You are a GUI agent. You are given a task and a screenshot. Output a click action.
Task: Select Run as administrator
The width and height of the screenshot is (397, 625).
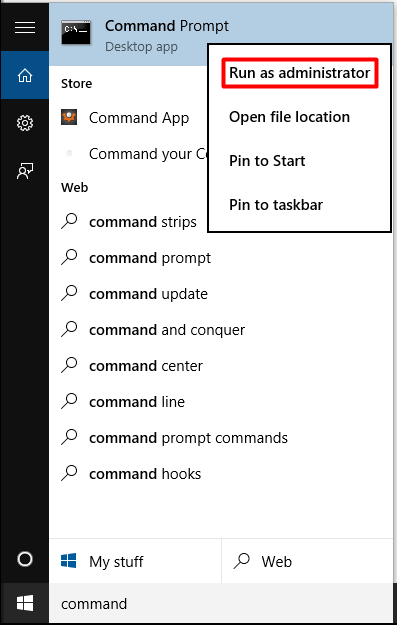pos(299,73)
